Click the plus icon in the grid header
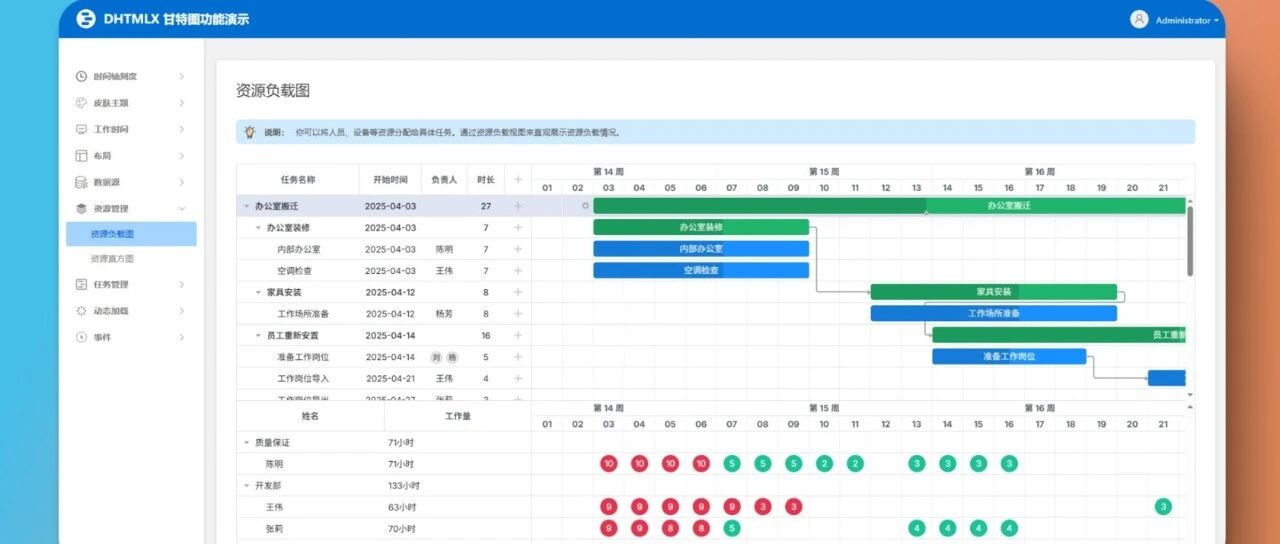1280x544 pixels. [518, 180]
